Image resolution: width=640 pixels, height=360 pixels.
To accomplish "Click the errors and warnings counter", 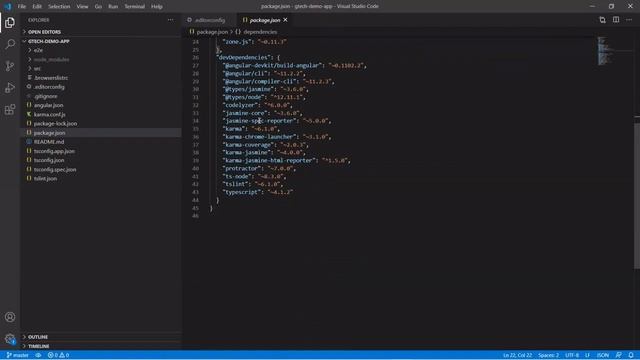I will 58,355.
